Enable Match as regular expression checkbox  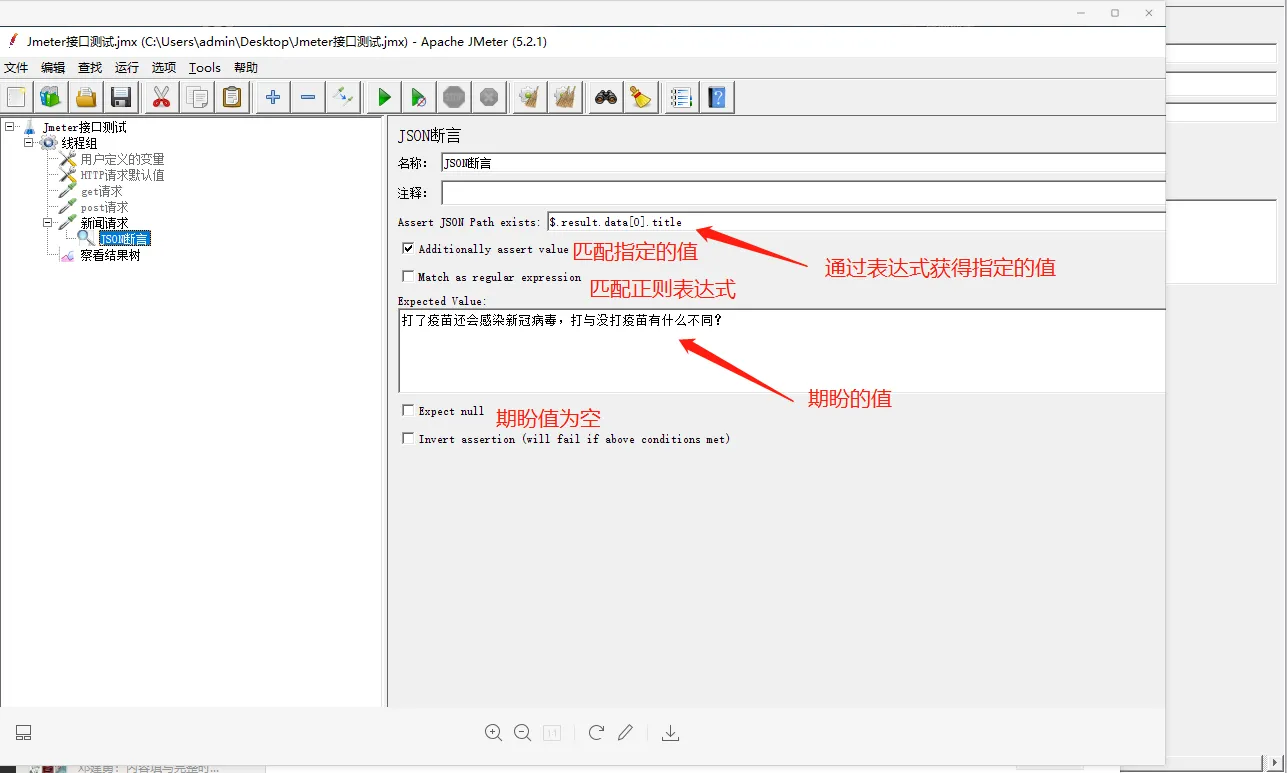click(408, 276)
